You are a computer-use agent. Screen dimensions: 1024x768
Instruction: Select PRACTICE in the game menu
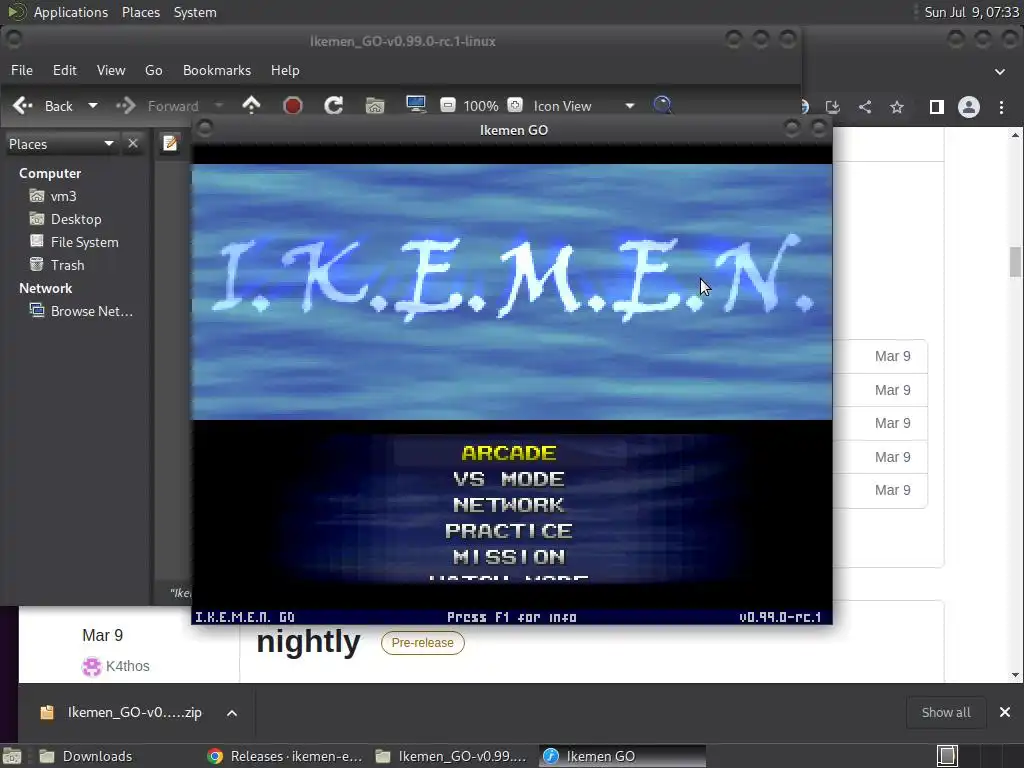click(509, 531)
